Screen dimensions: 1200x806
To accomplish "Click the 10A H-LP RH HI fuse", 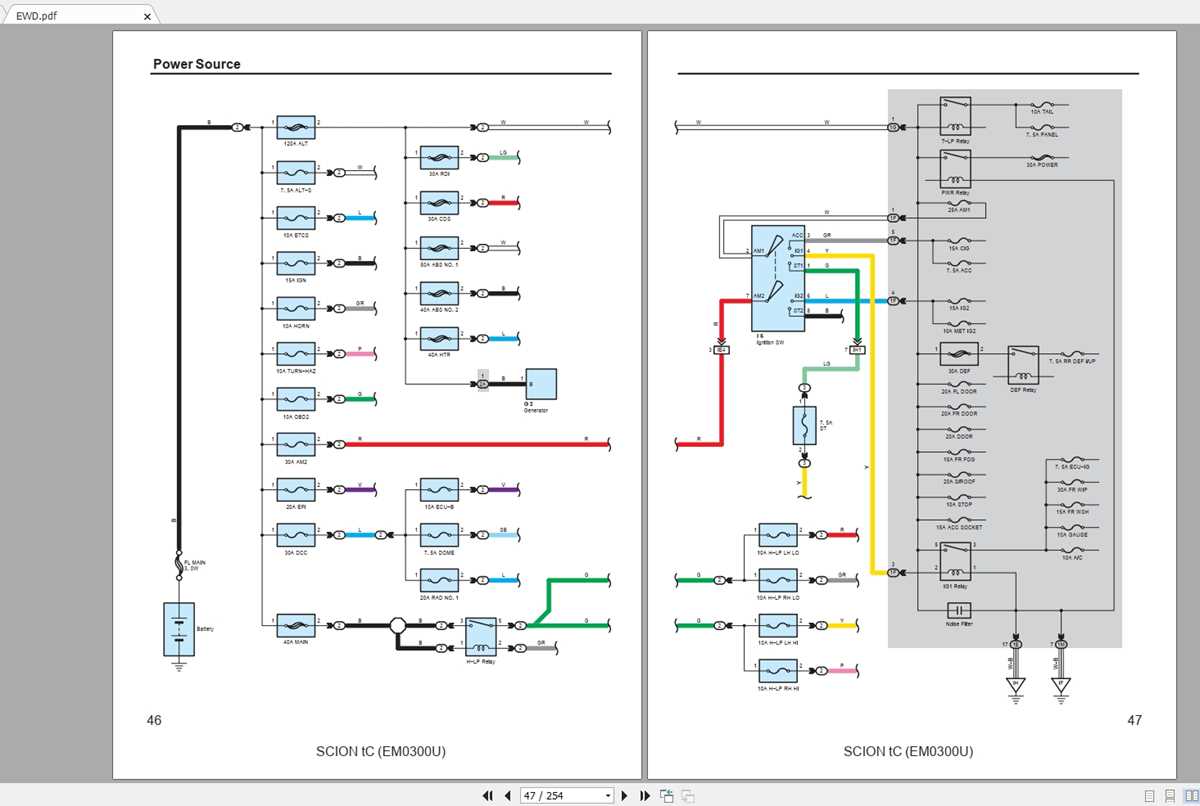I will [778, 670].
